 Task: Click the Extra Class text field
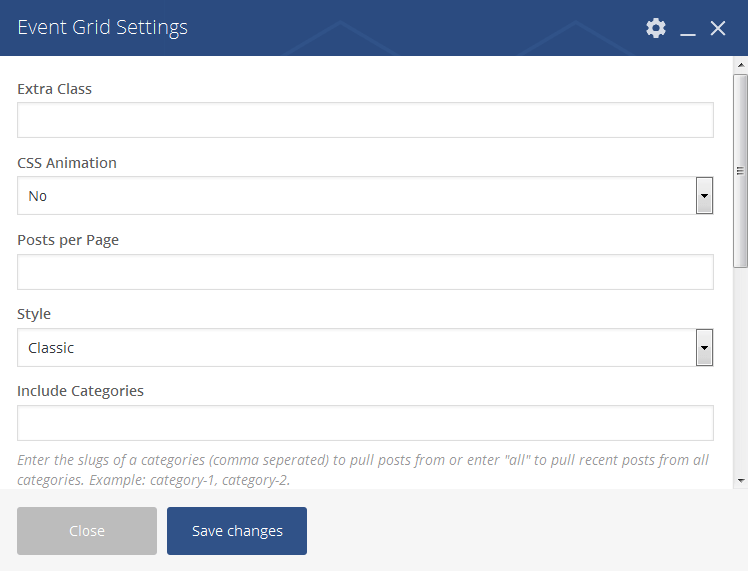point(365,120)
